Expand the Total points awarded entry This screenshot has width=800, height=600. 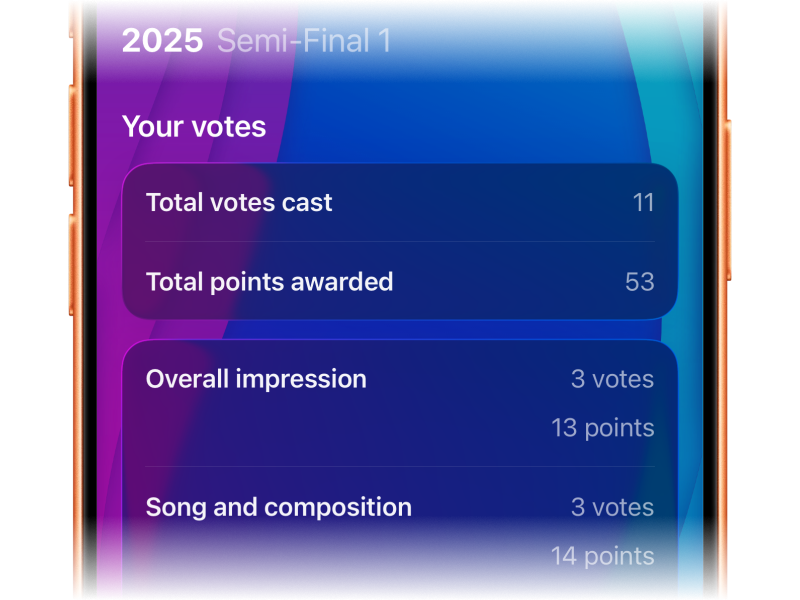398,282
